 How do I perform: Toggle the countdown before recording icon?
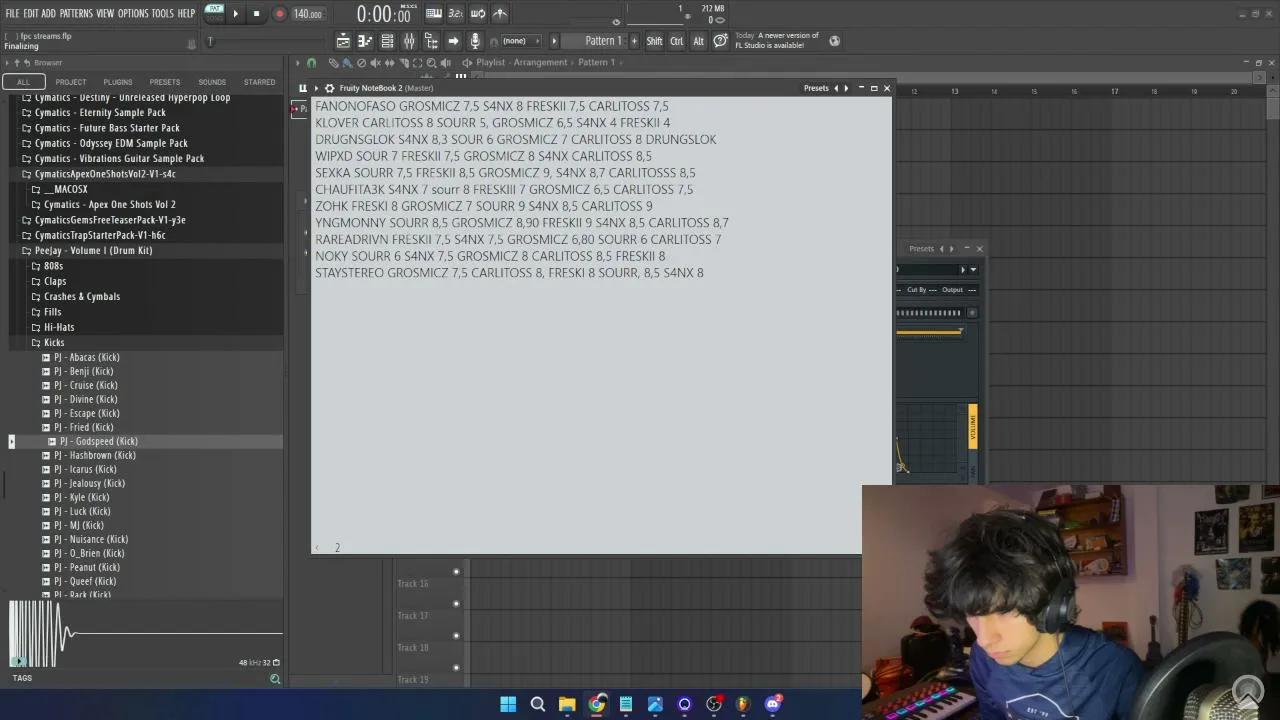456,14
